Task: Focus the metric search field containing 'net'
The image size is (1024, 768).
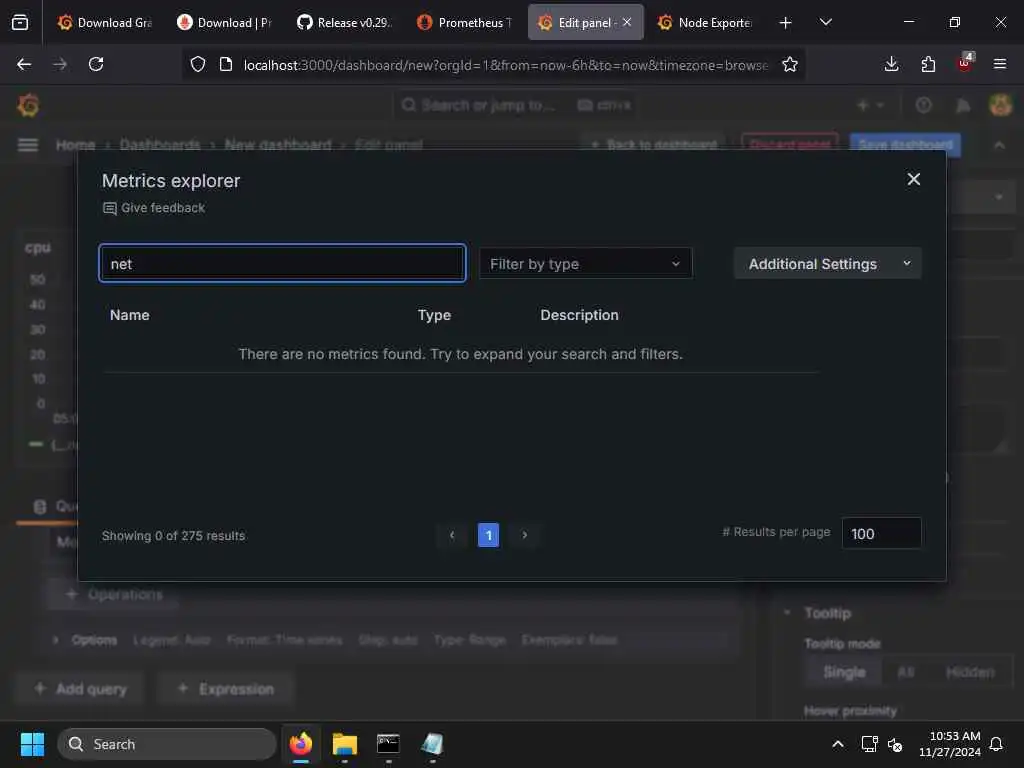Action: pos(282,263)
